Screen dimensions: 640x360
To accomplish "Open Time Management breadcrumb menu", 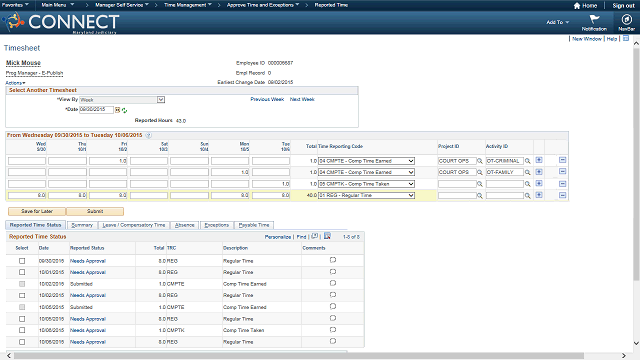I will tap(188, 5).
